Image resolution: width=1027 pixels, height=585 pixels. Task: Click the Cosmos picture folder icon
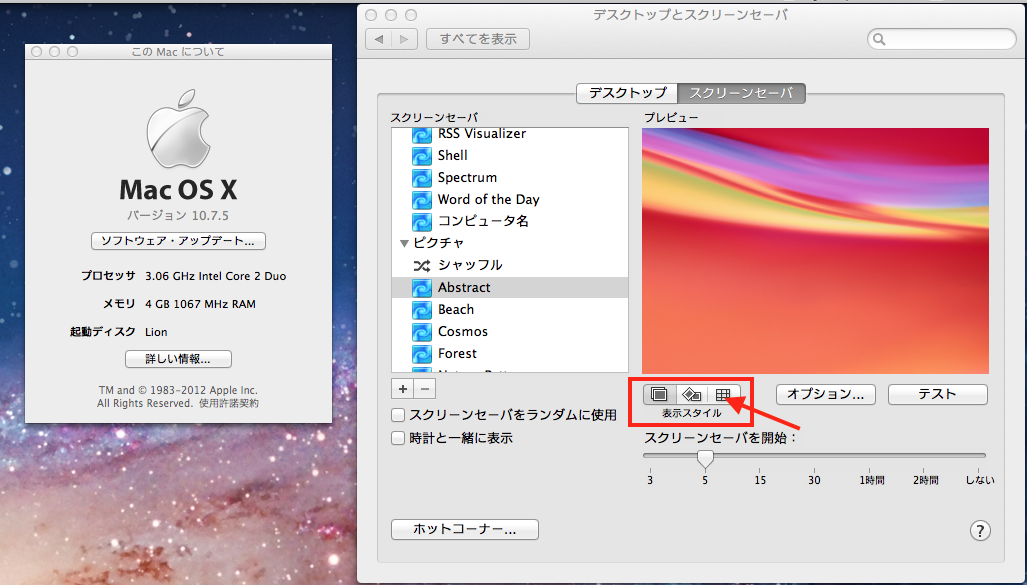(x=422, y=332)
